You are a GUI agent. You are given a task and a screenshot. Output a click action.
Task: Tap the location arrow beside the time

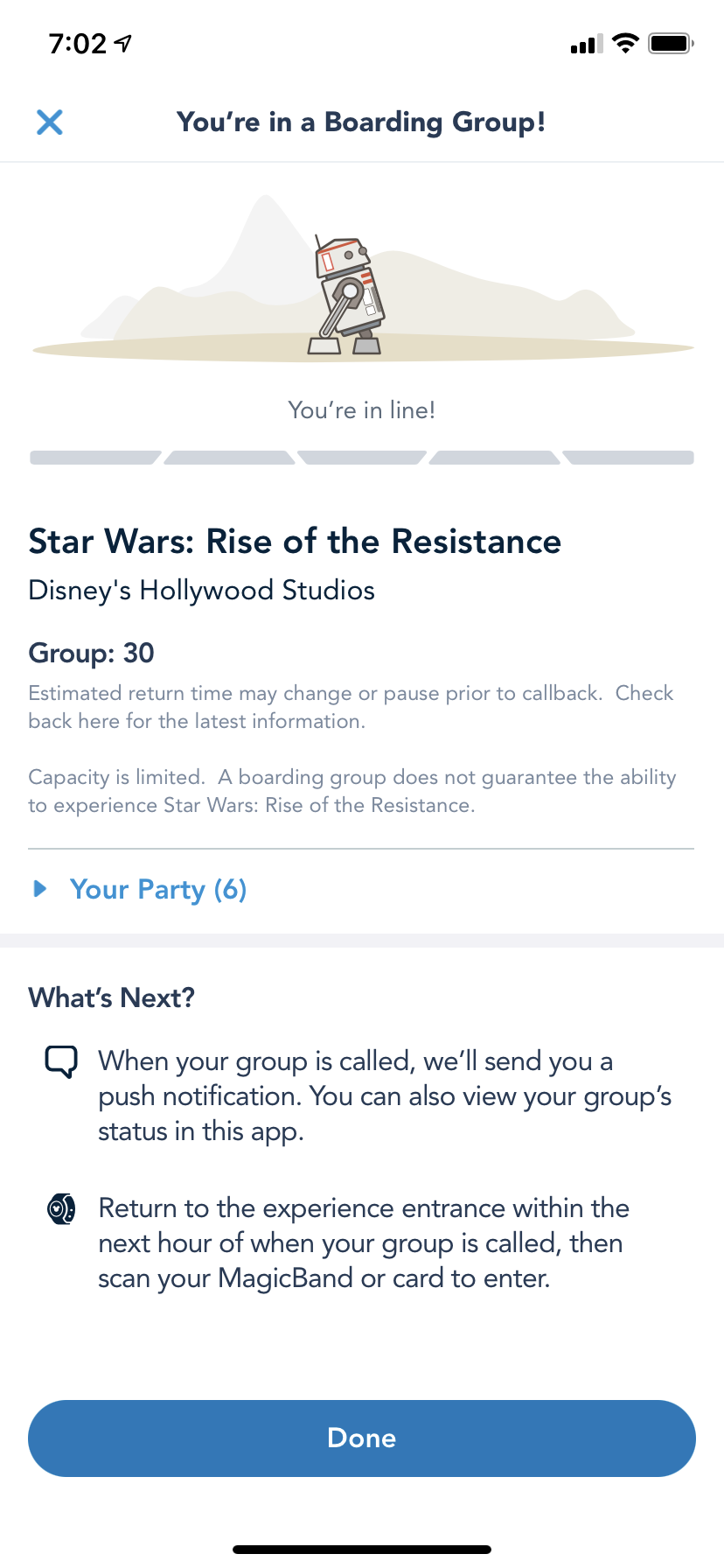pos(124,43)
